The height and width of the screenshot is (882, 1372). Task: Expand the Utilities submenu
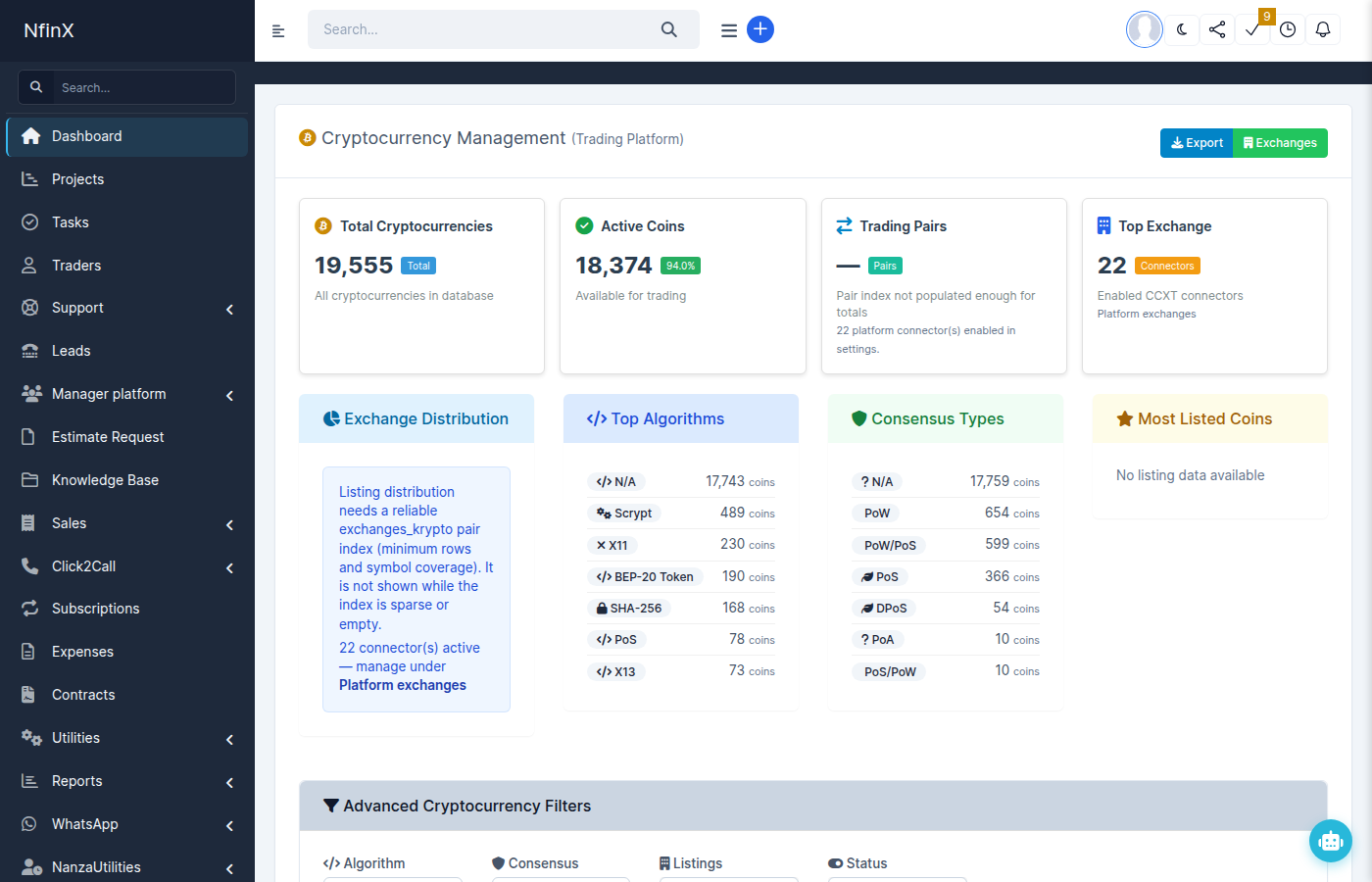[x=126, y=738]
